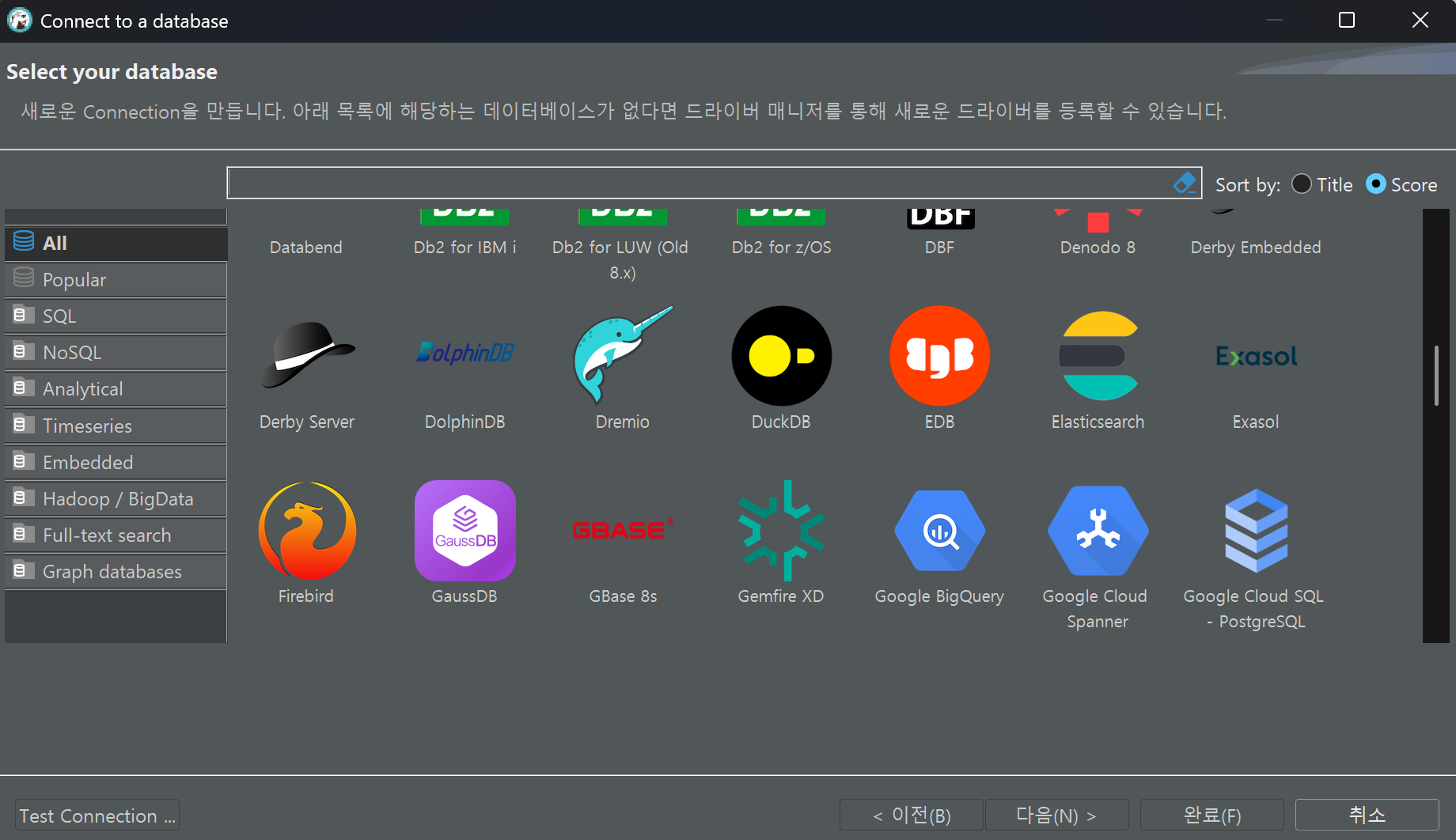The height and width of the screenshot is (840, 1456).
Task: Click Test Connection button
Action: (97, 815)
